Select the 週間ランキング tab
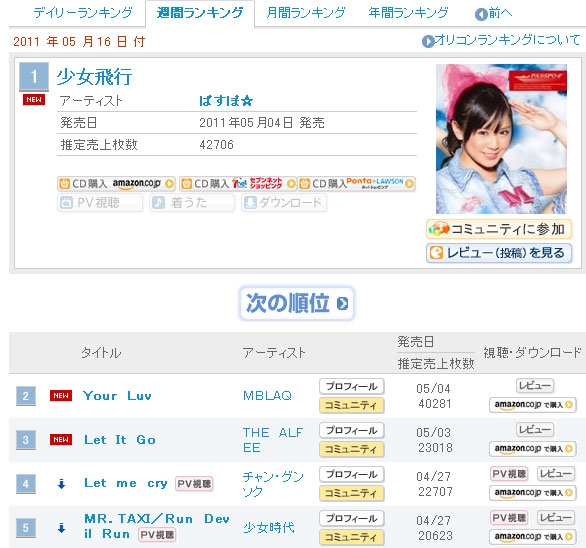Screen dimensions: 586x548 click(x=200, y=13)
